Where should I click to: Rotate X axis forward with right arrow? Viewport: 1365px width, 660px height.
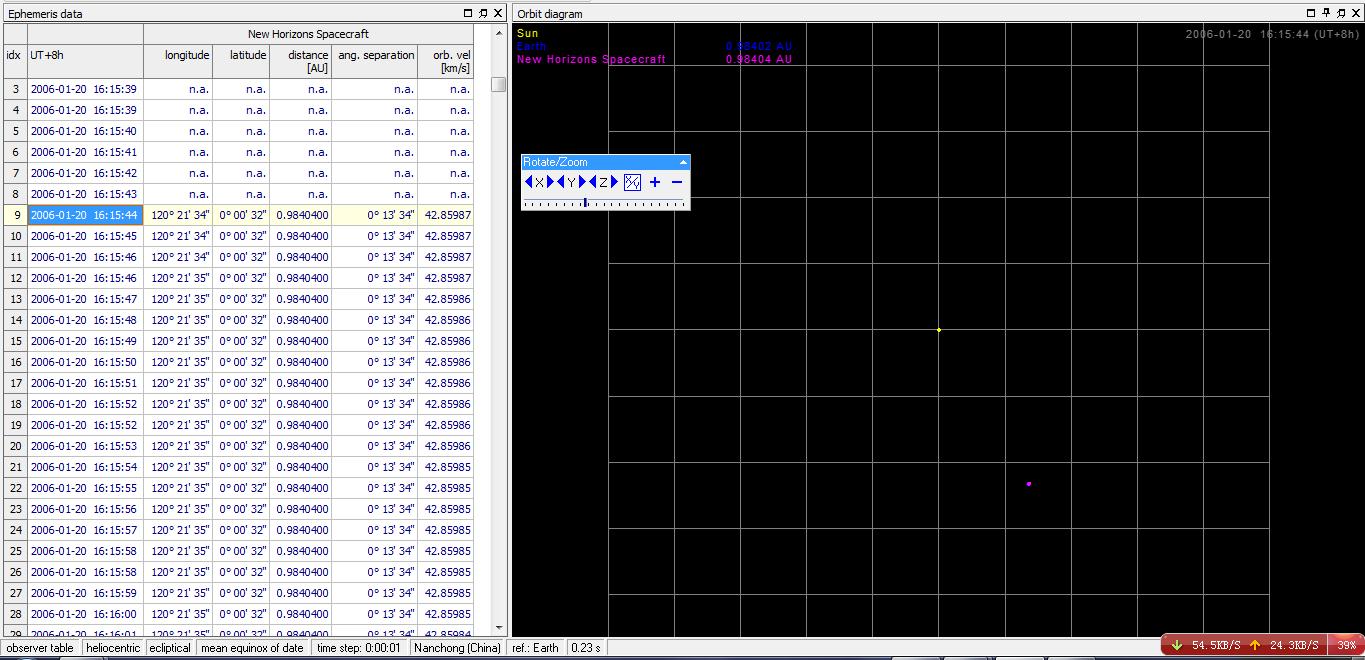click(551, 182)
